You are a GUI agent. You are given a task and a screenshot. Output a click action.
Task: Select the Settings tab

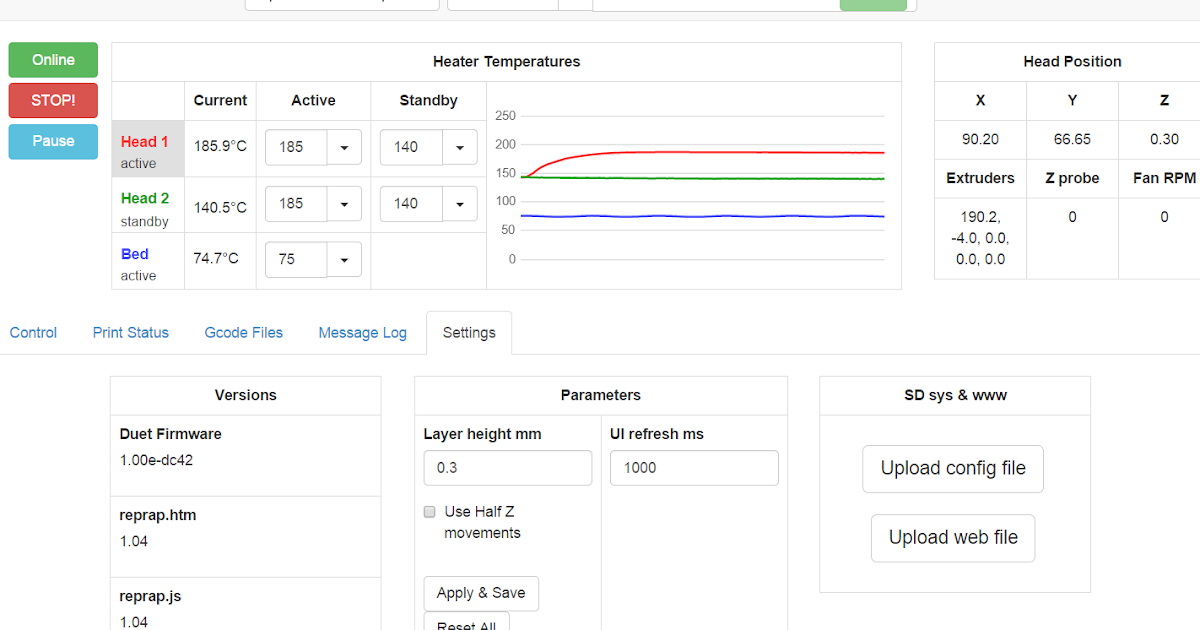click(469, 332)
